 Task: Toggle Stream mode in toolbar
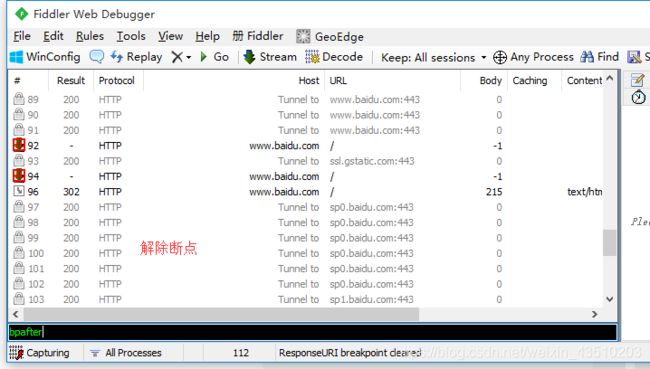270,57
